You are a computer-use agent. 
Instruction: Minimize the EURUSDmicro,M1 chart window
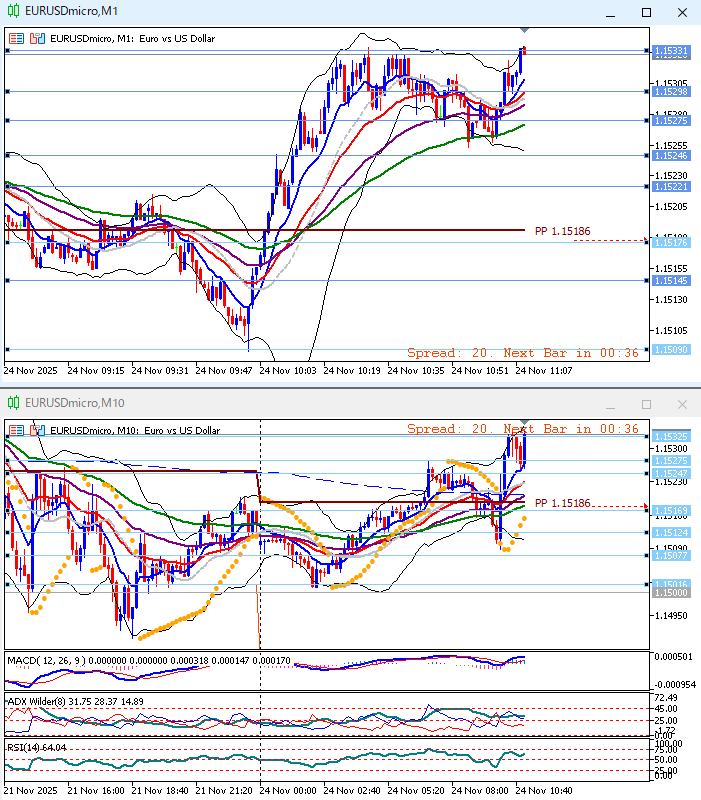pos(610,12)
